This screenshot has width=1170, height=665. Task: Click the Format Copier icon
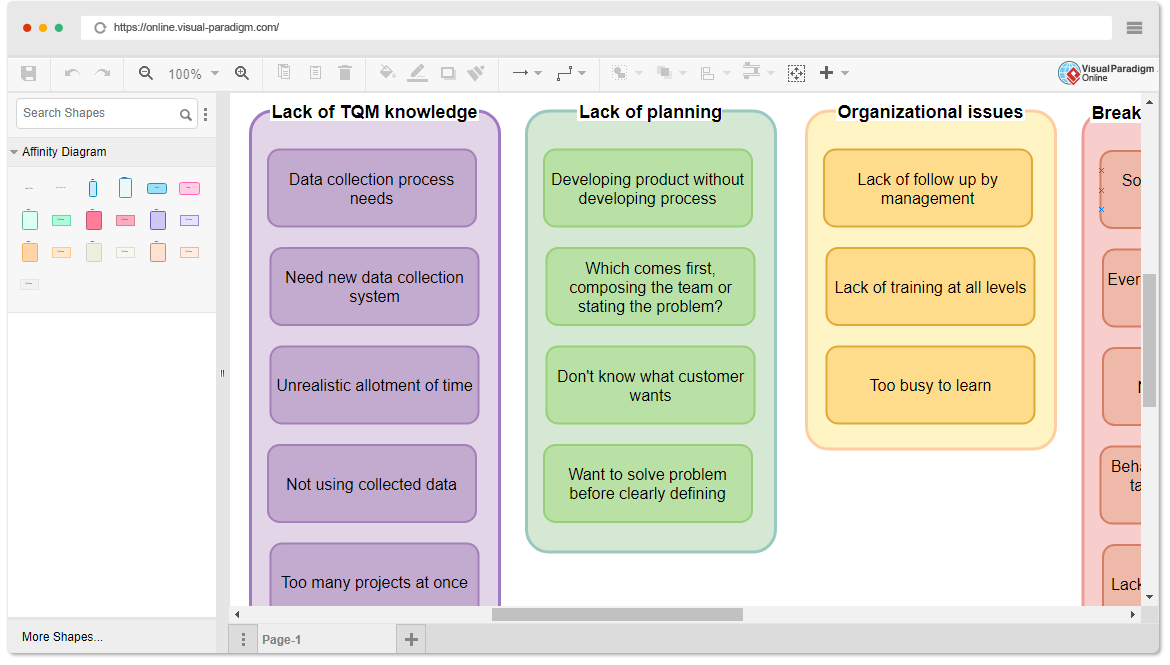click(x=476, y=72)
